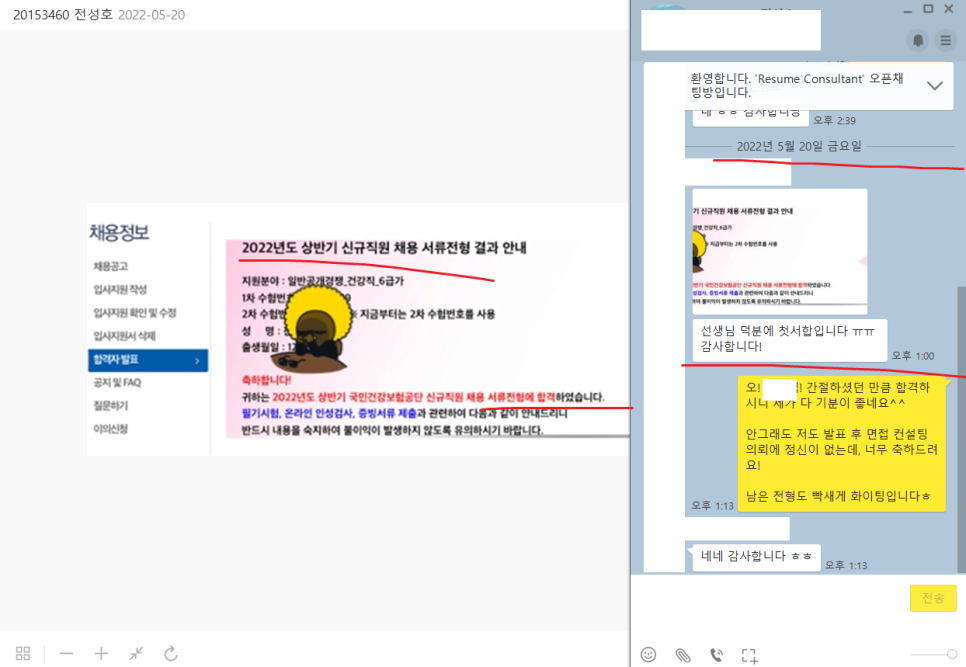Image resolution: width=966 pixels, height=667 pixels.
Task: Click the '지원분야 : 일반공개경쟁' line
Action: coord(322,281)
